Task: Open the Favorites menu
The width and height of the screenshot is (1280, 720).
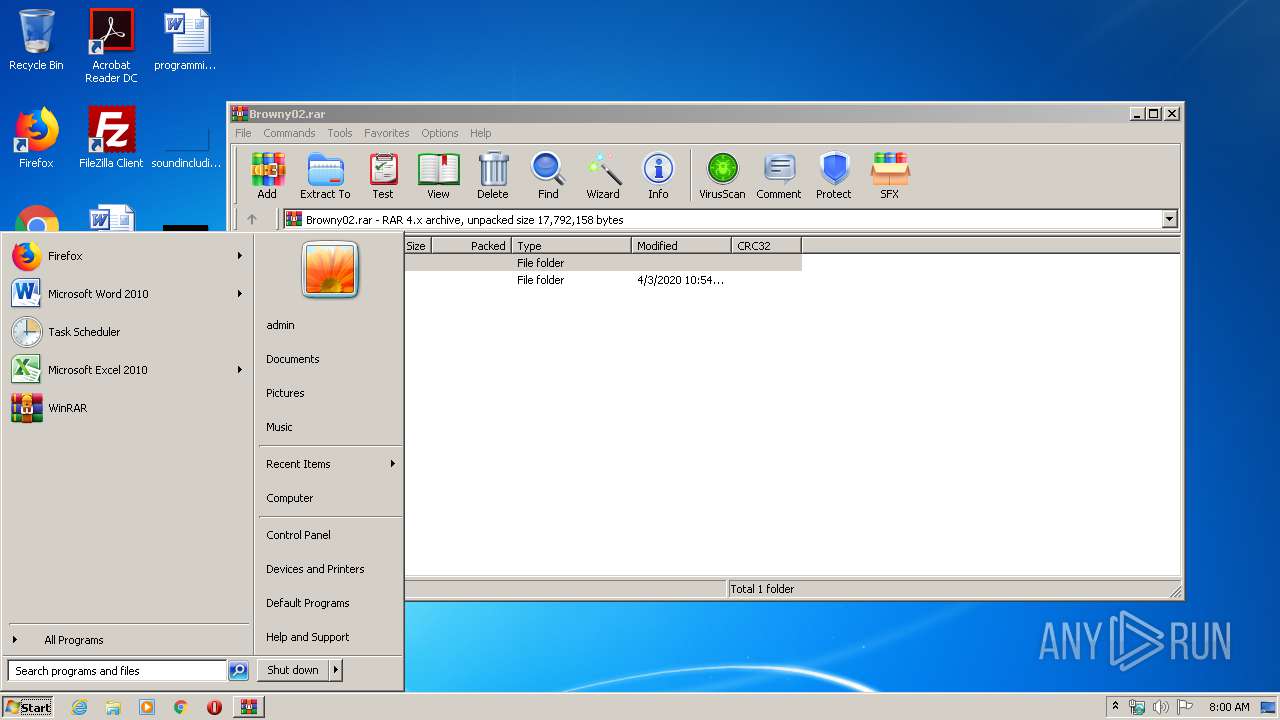Action: click(387, 133)
